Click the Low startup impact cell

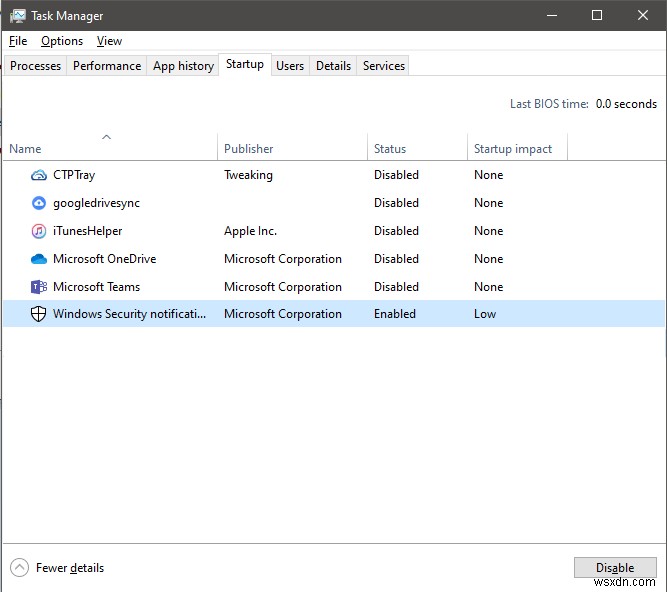pos(485,314)
